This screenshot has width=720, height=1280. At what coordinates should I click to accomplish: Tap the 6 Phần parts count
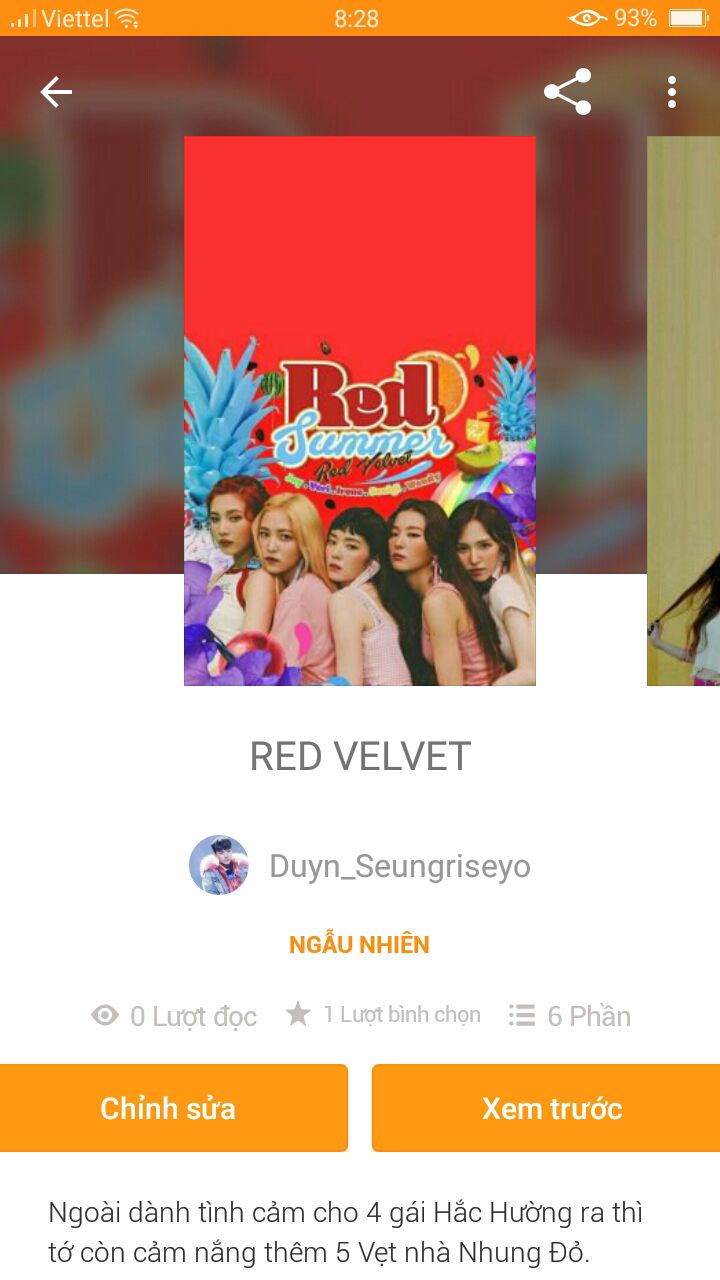(589, 1016)
